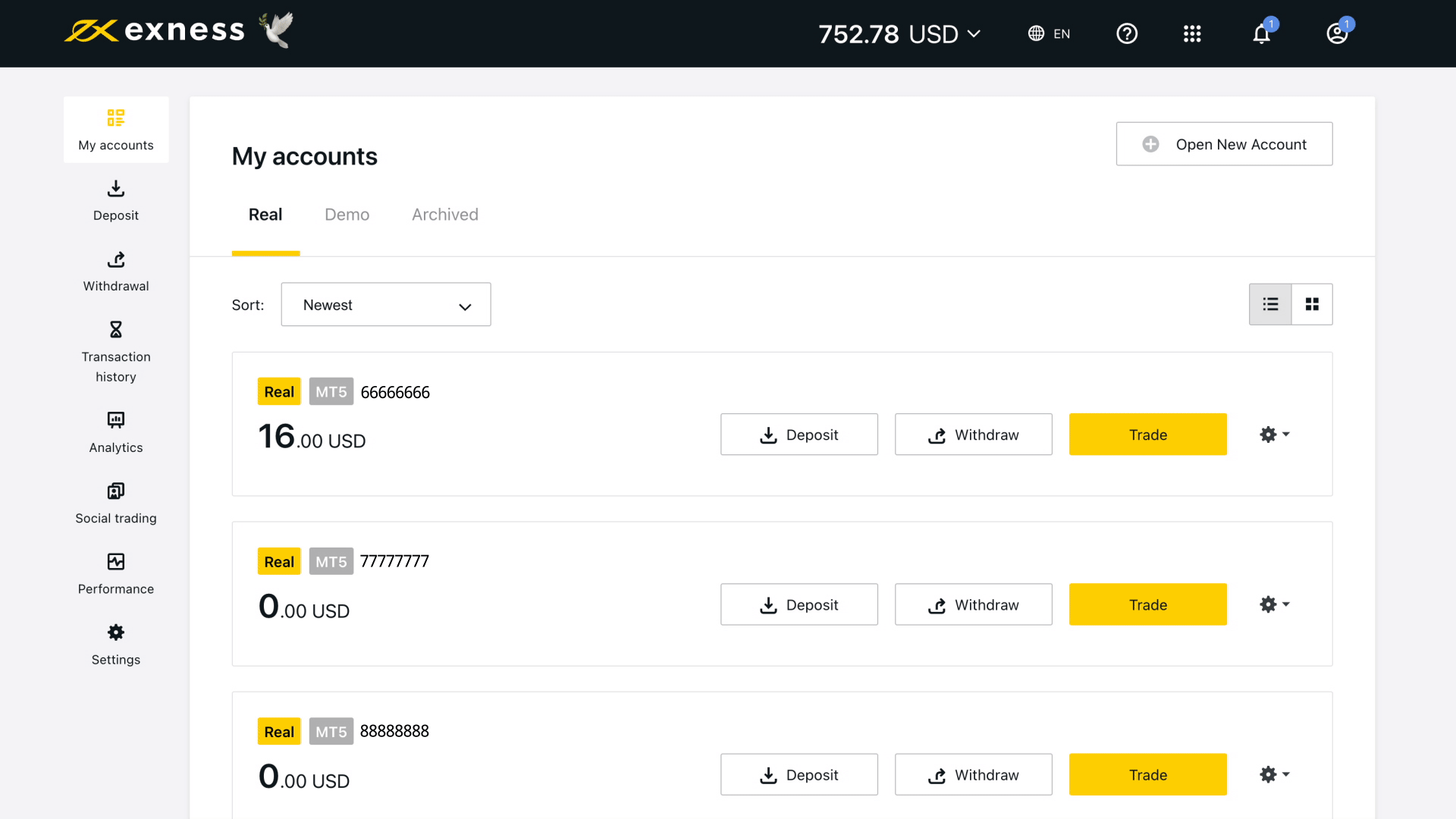This screenshot has height=819, width=1456.
Task: Click account number 66666666
Action: click(x=395, y=392)
